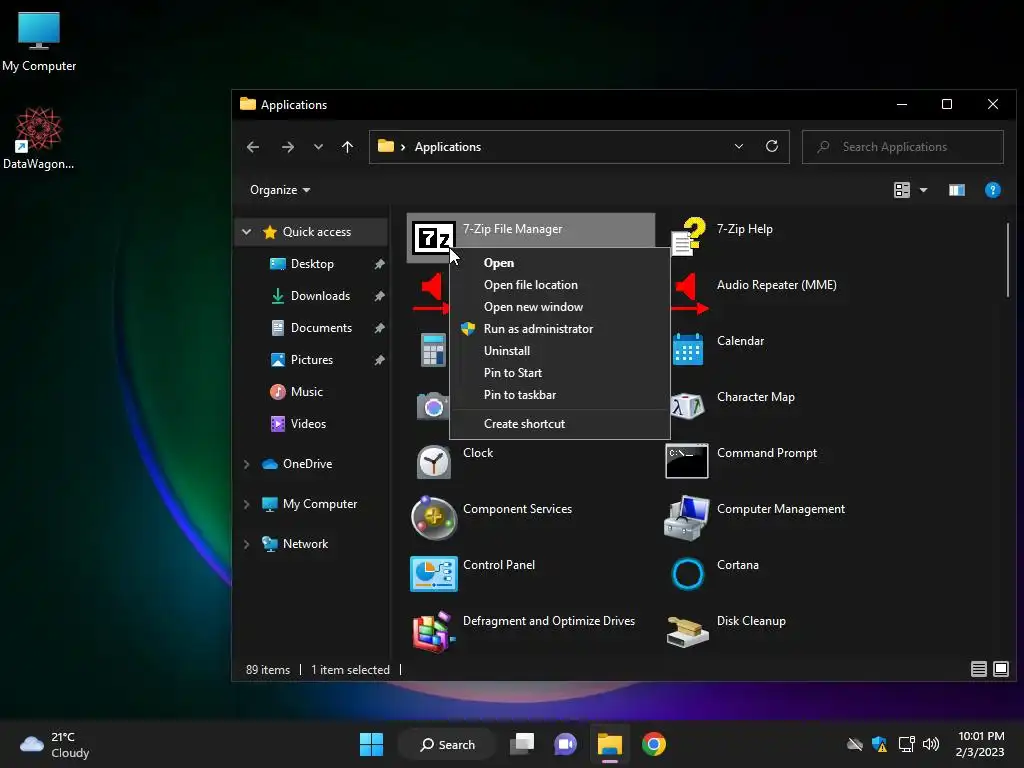The image size is (1024, 768).
Task: Click the file list vertical scrollbar
Action: [x=1008, y=260]
